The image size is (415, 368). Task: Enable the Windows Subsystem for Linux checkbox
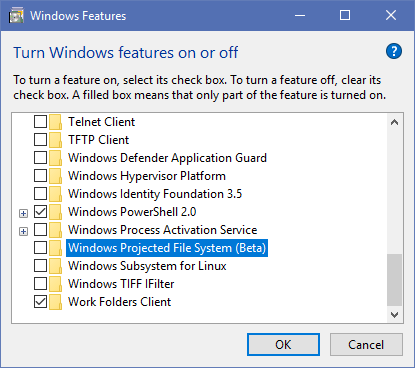pyautogui.click(x=40, y=266)
